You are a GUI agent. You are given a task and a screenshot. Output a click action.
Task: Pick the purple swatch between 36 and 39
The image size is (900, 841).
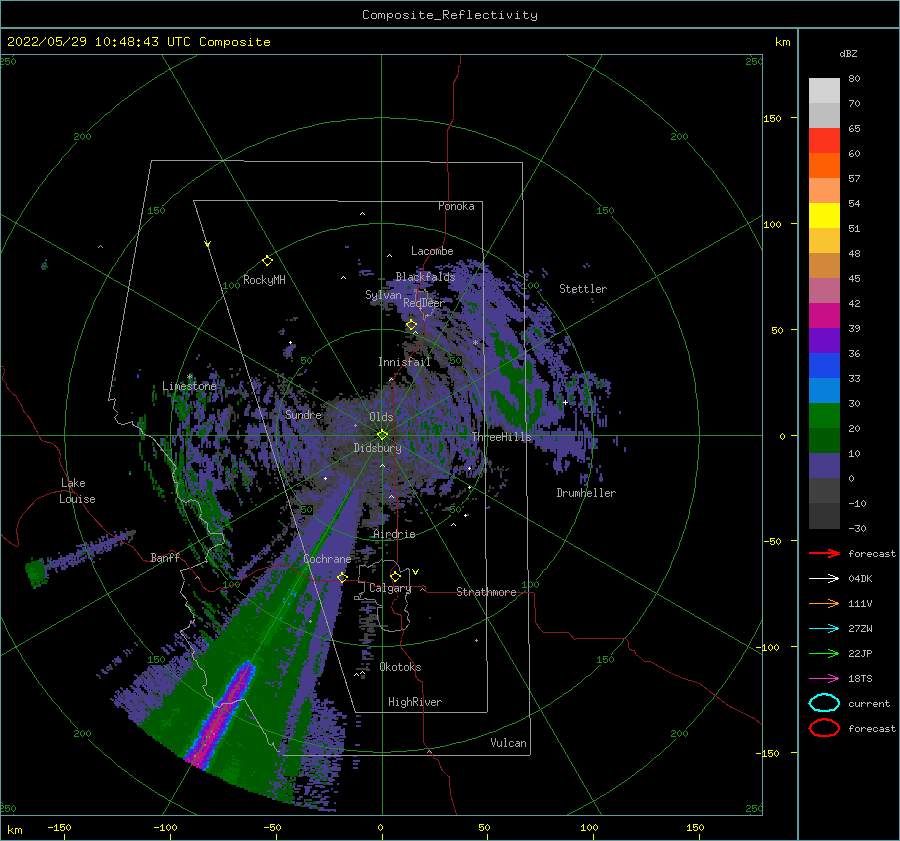pos(824,341)
